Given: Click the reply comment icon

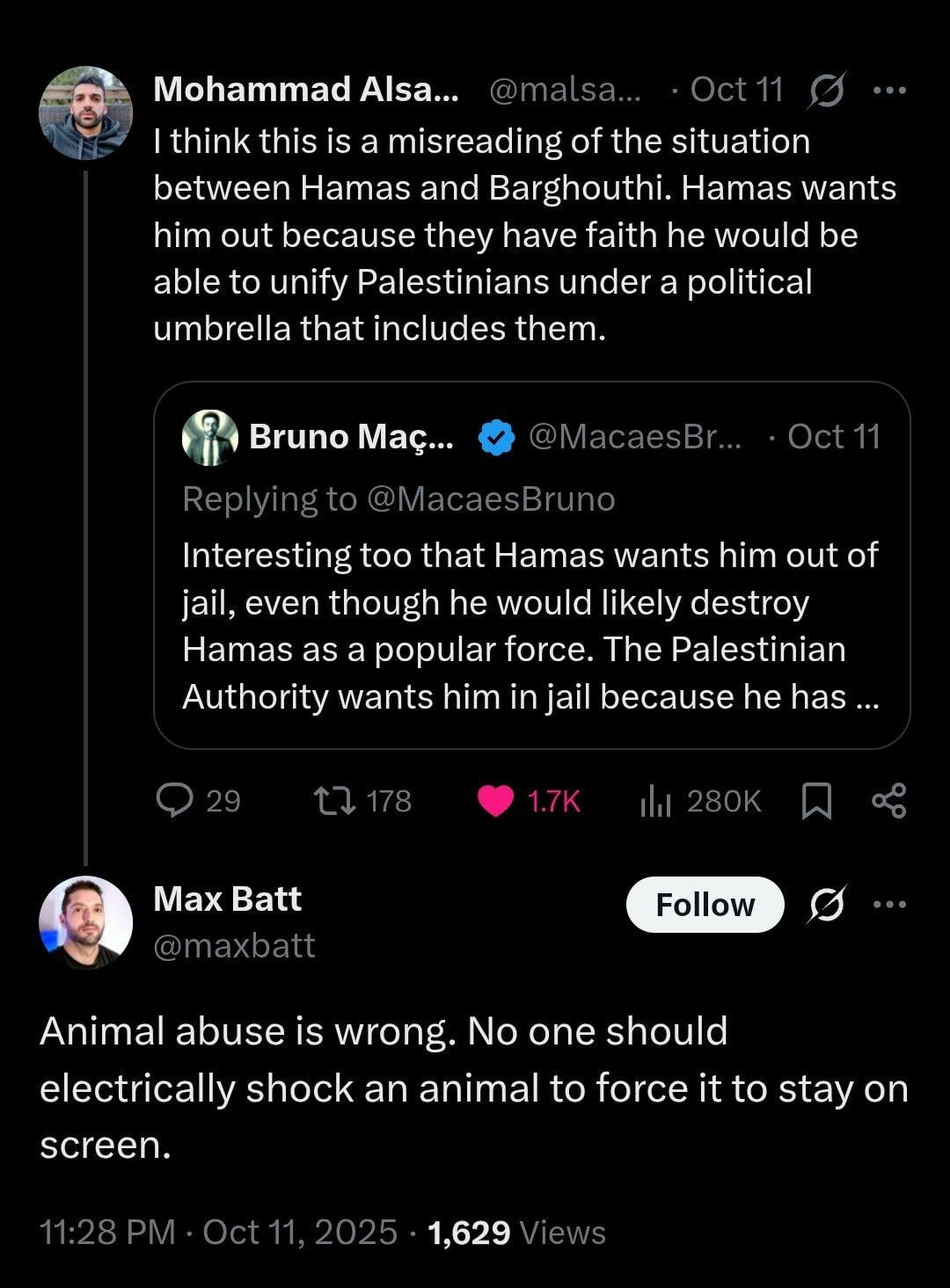Looking at the screenshot, I should click(174, 800).
